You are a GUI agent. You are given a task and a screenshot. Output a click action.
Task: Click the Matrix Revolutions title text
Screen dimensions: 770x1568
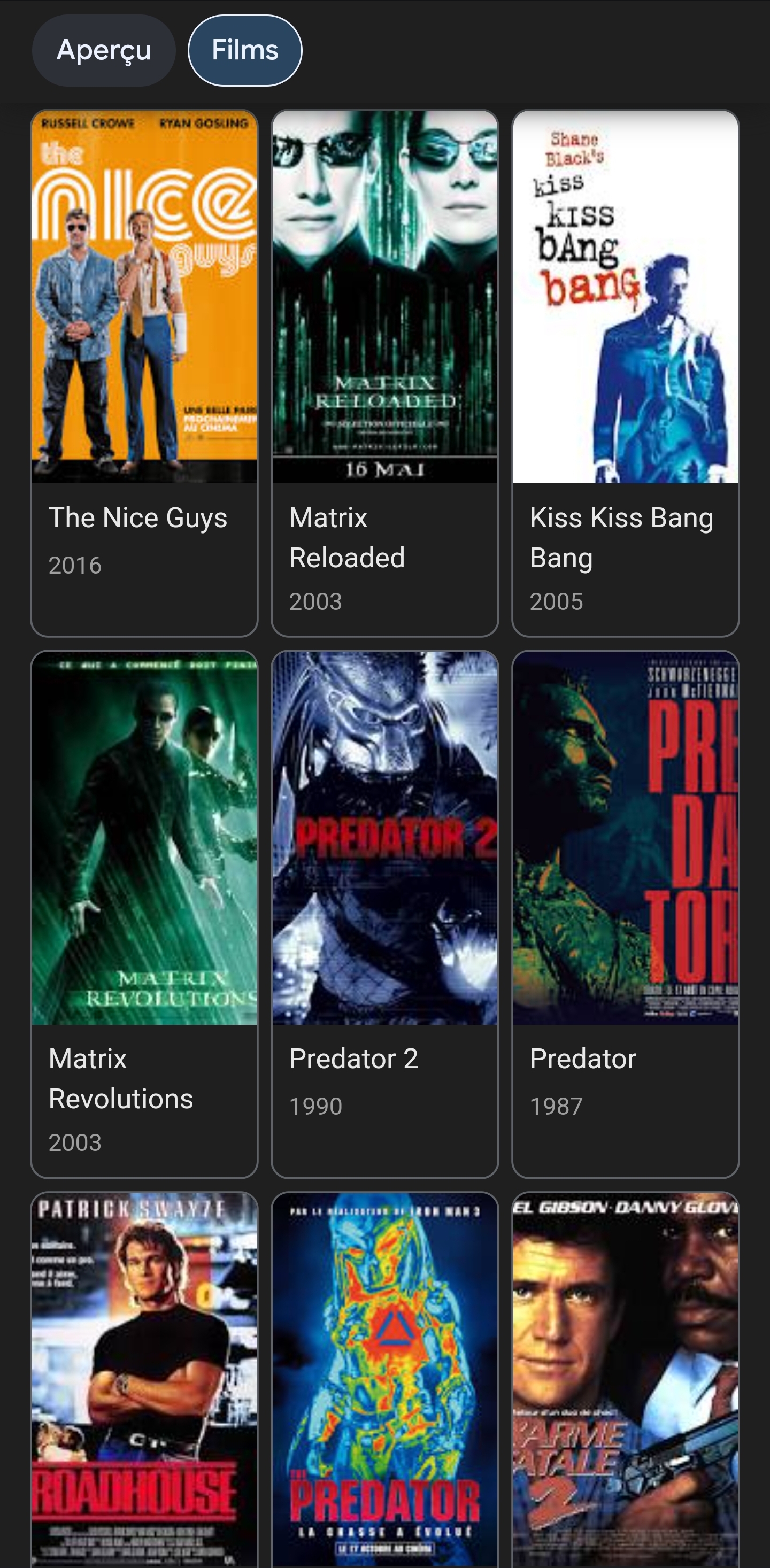120,1079
